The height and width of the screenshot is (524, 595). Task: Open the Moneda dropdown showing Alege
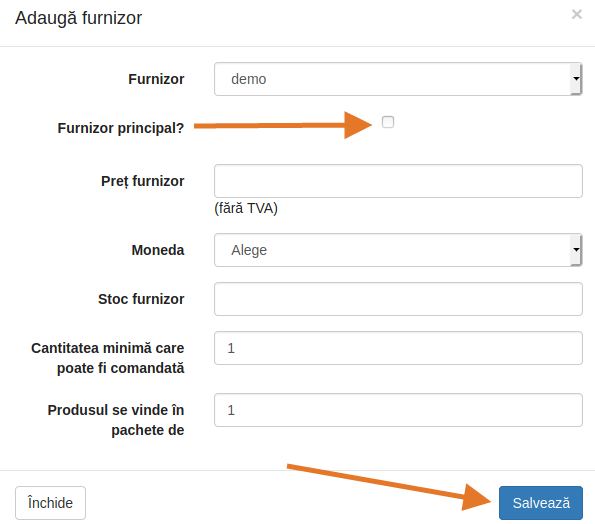398,250
